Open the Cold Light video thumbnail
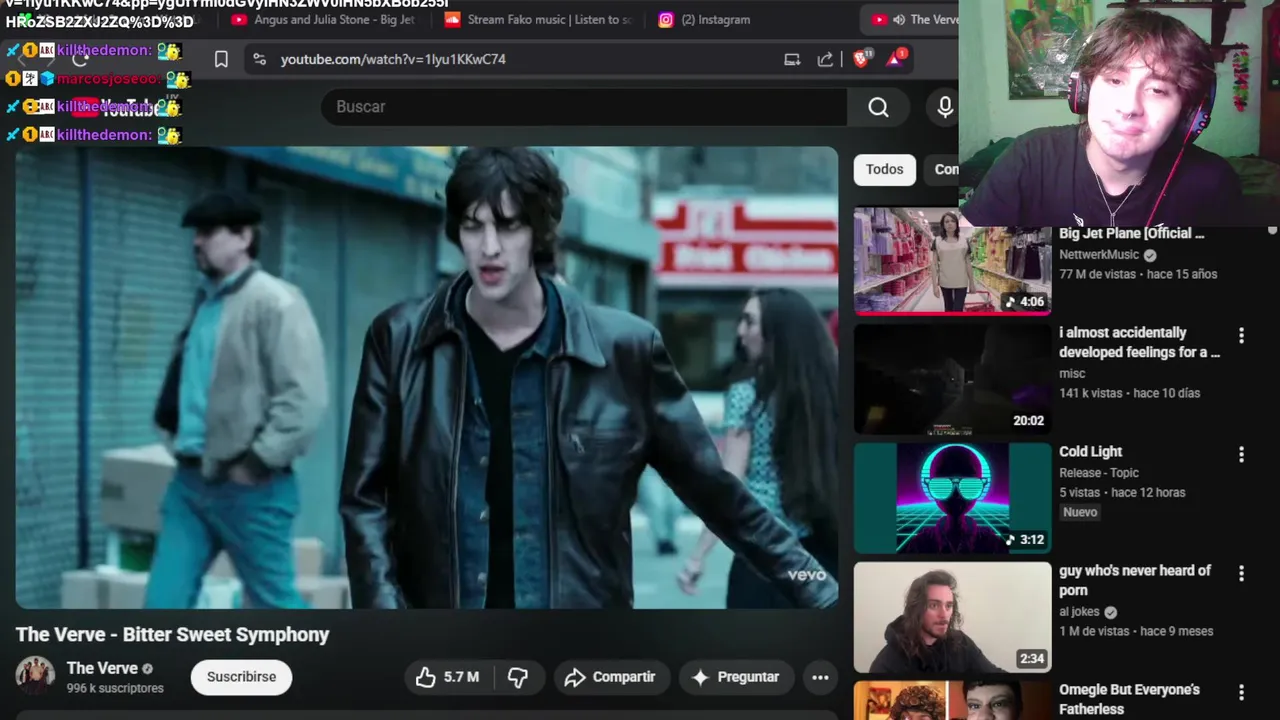Image resolution: width=1280 pixels, height=720 pixels. pos(952,498)
